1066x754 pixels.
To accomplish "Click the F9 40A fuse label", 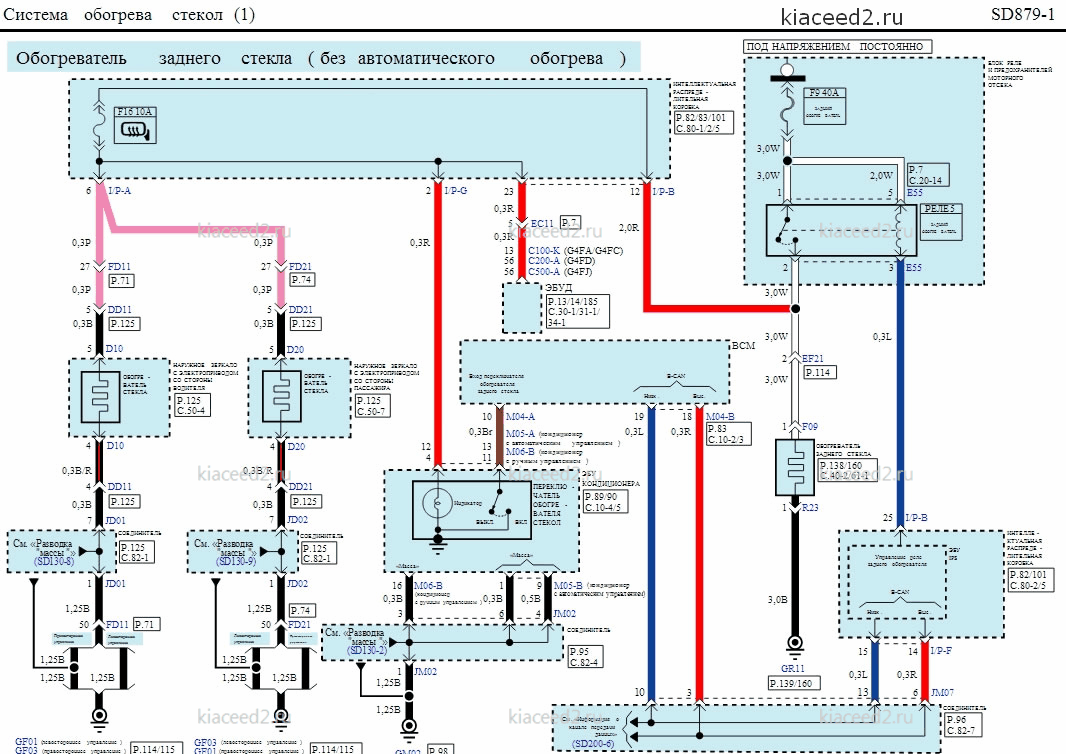I will pos(825,93).
